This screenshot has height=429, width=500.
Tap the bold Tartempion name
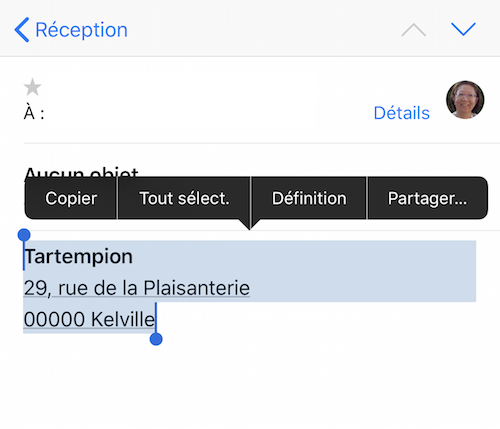click(x=79, y=257)
